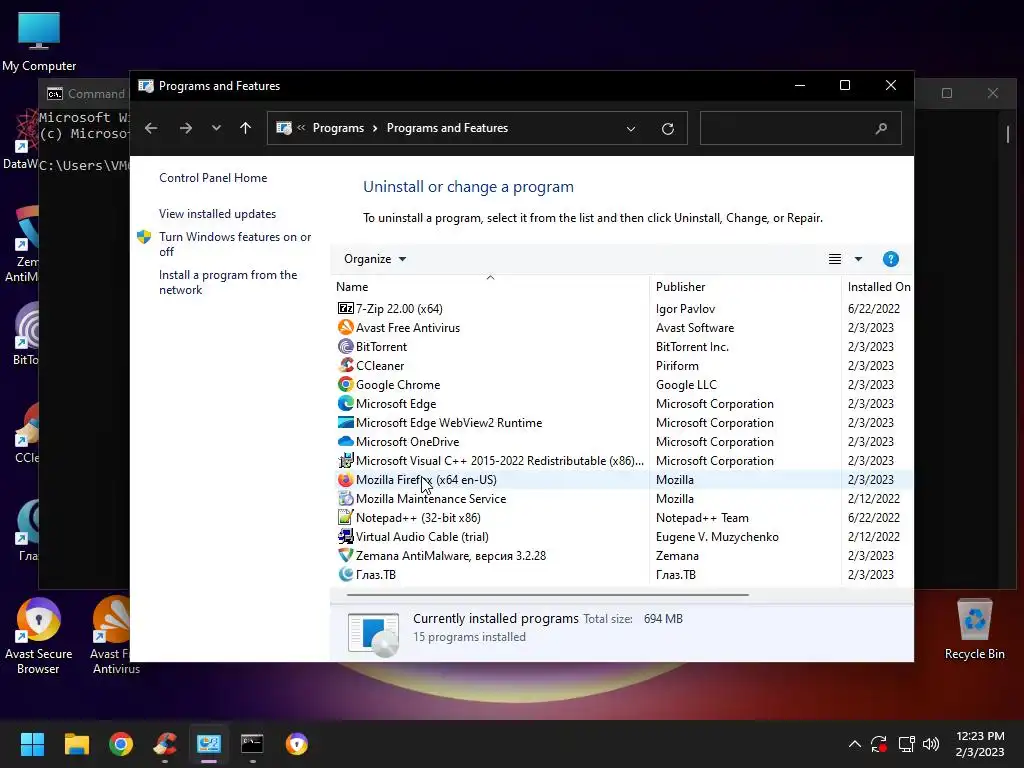The height and width of the screenshot is (768, 1024).
Task: Open the Avast Secure Browser desktop shortcut
Action: click(39, 635)
